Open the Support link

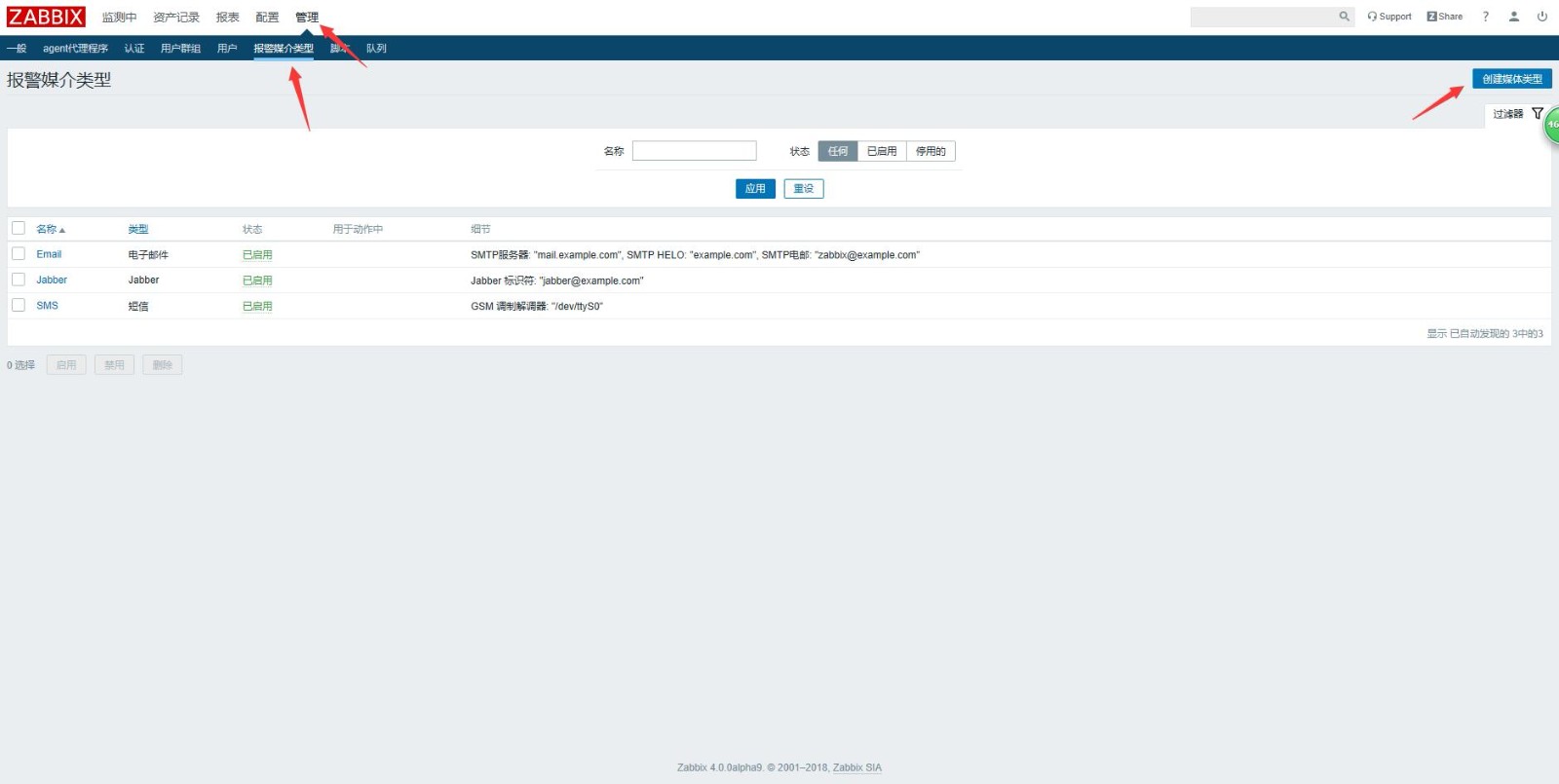(1389, 17)
